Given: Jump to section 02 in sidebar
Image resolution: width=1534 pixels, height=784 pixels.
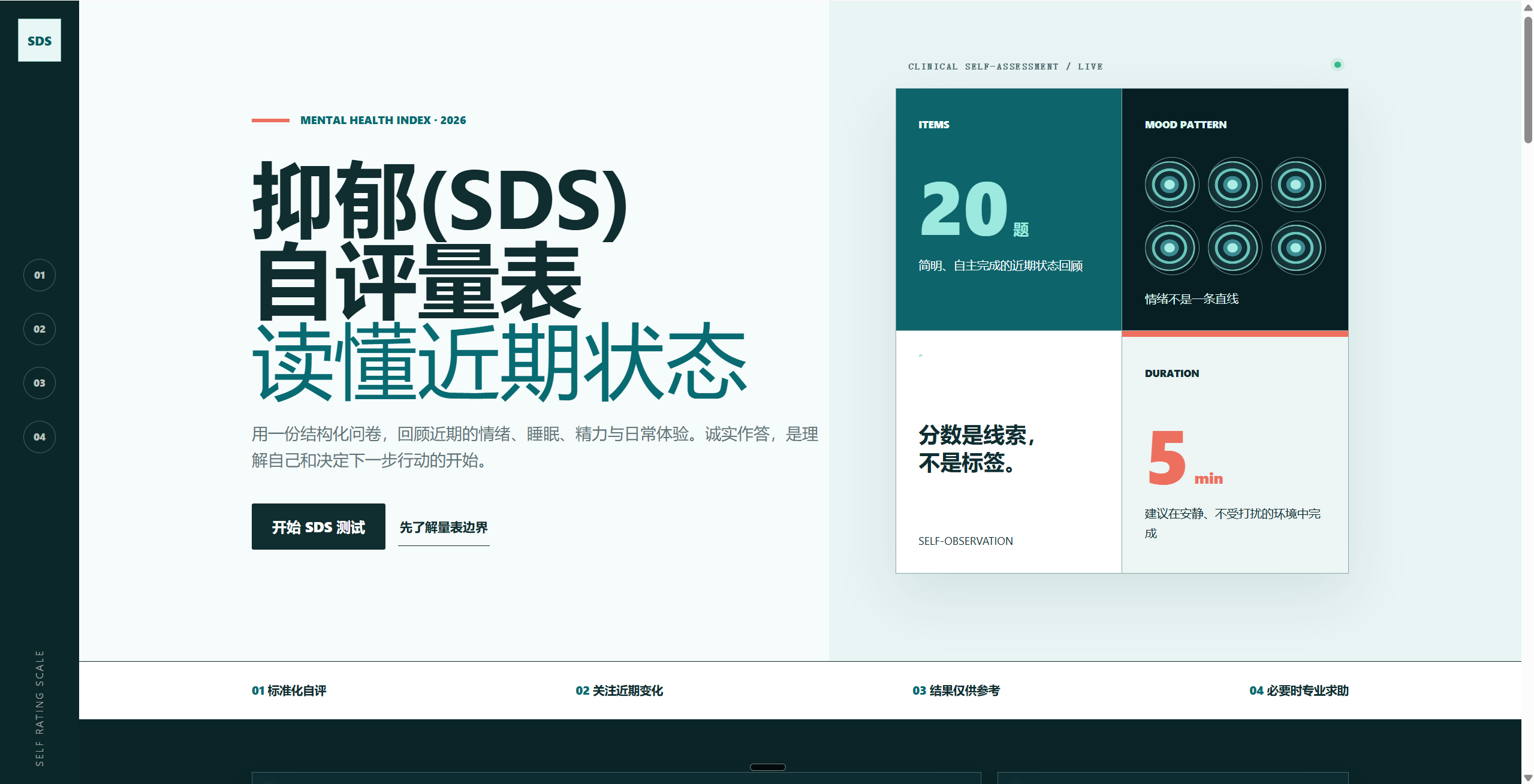Looking at the screenshot, I should coord(40,329).
